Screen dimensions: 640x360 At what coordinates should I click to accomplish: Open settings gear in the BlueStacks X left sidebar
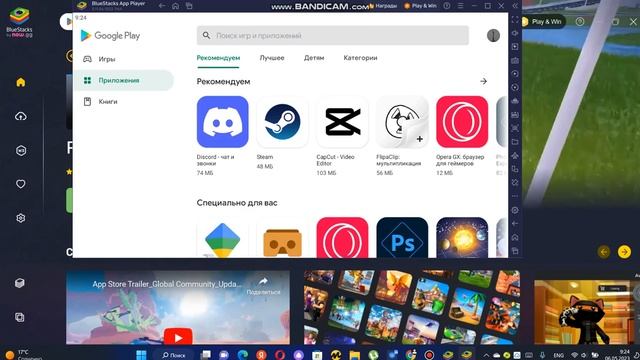tap(20, 218)
